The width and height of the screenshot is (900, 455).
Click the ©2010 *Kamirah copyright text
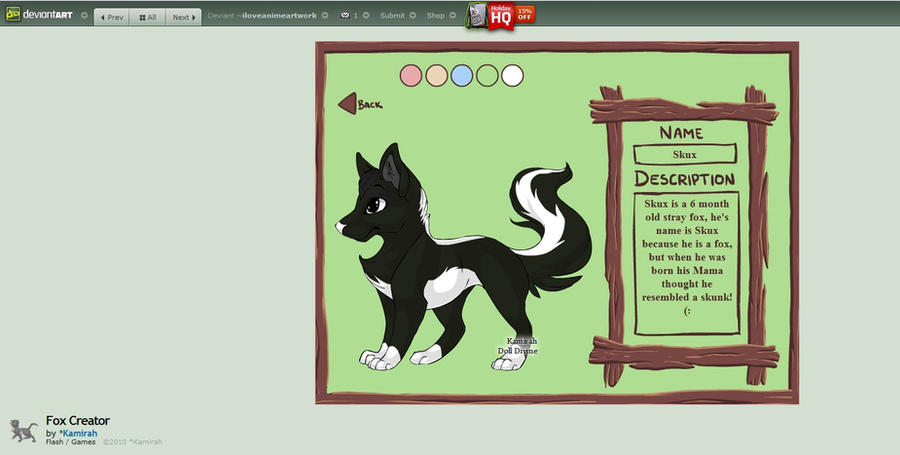coord(133,442)
